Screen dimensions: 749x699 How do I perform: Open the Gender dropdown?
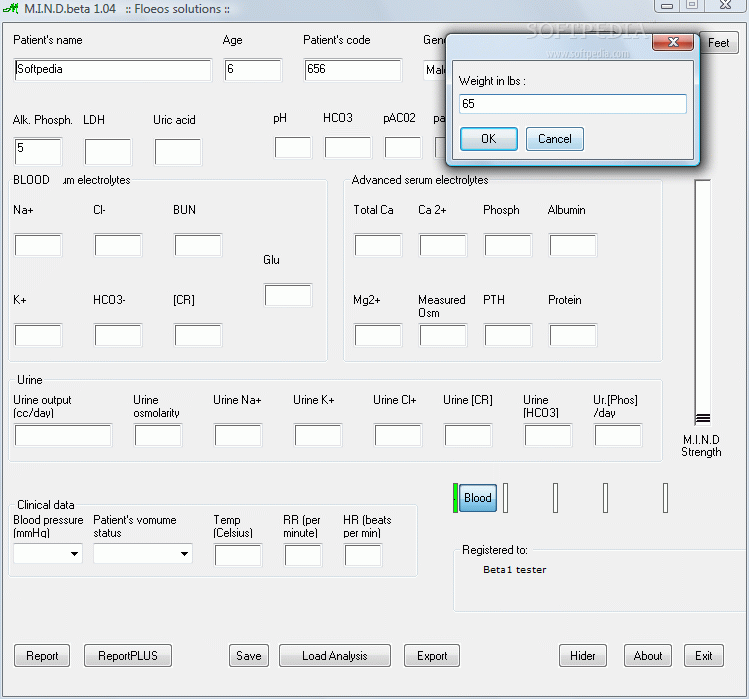[435, 70]
